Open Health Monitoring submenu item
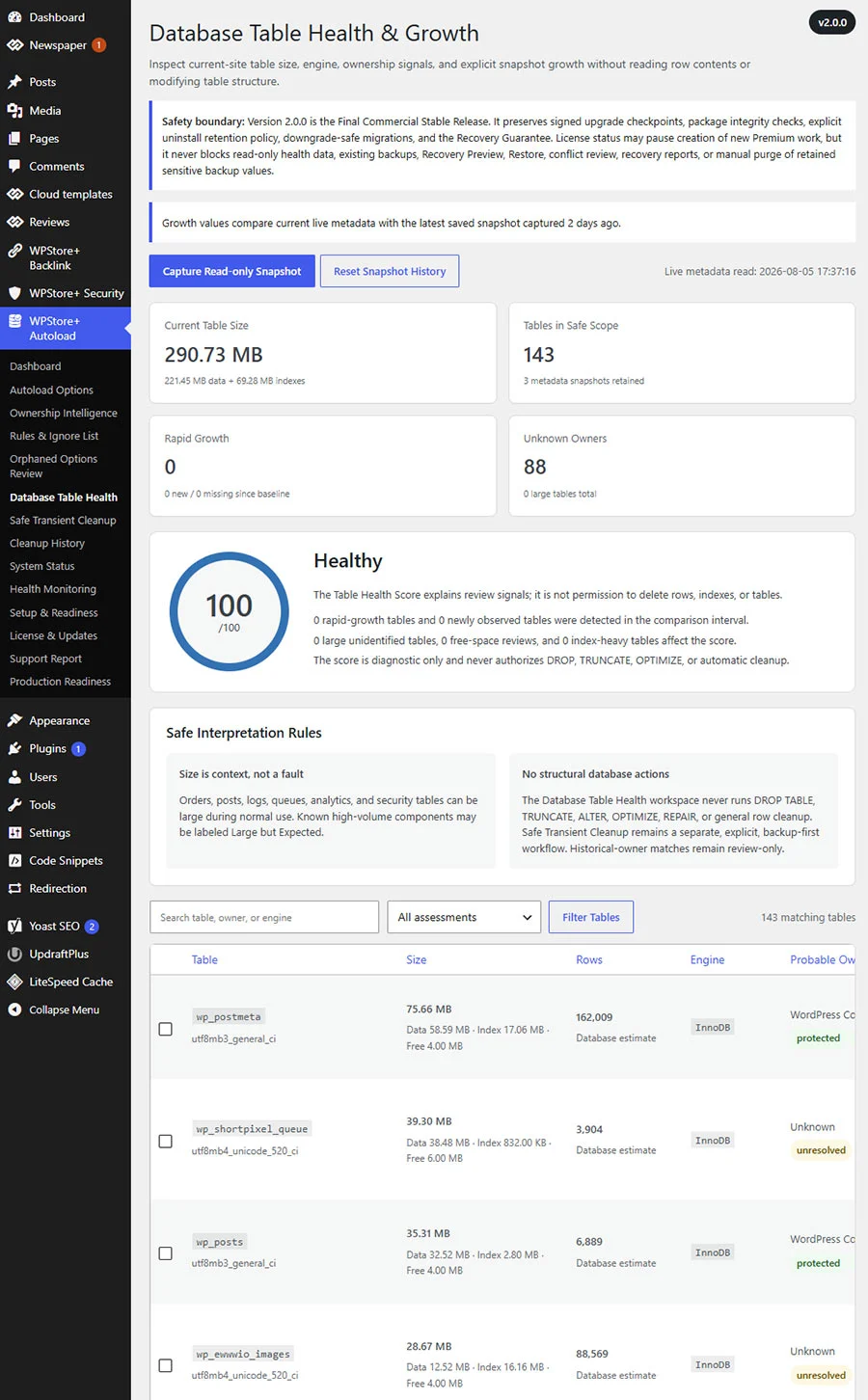 click(53, 589)
